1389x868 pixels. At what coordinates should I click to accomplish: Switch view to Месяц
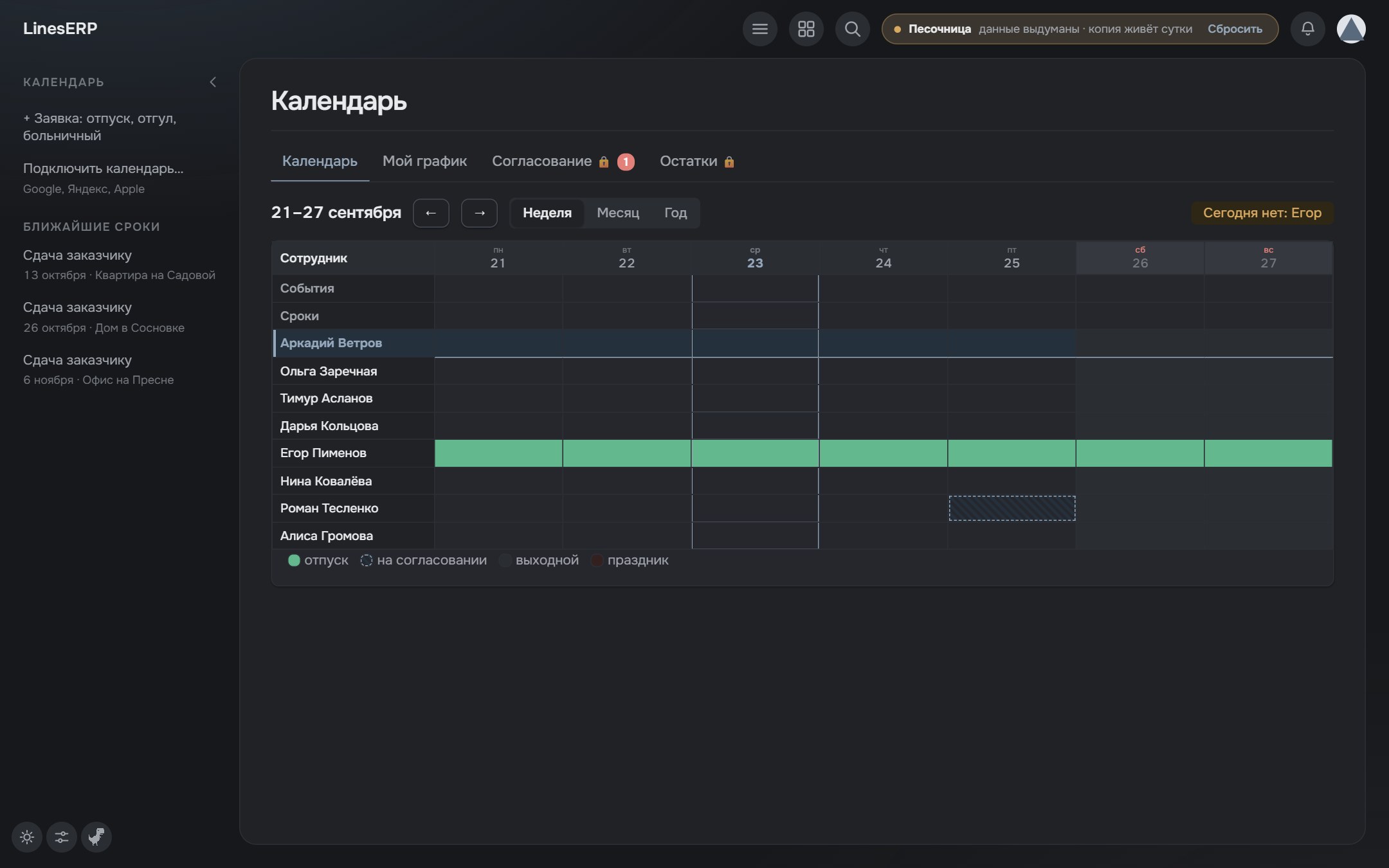pyautogui.click(x=618, y=213)
